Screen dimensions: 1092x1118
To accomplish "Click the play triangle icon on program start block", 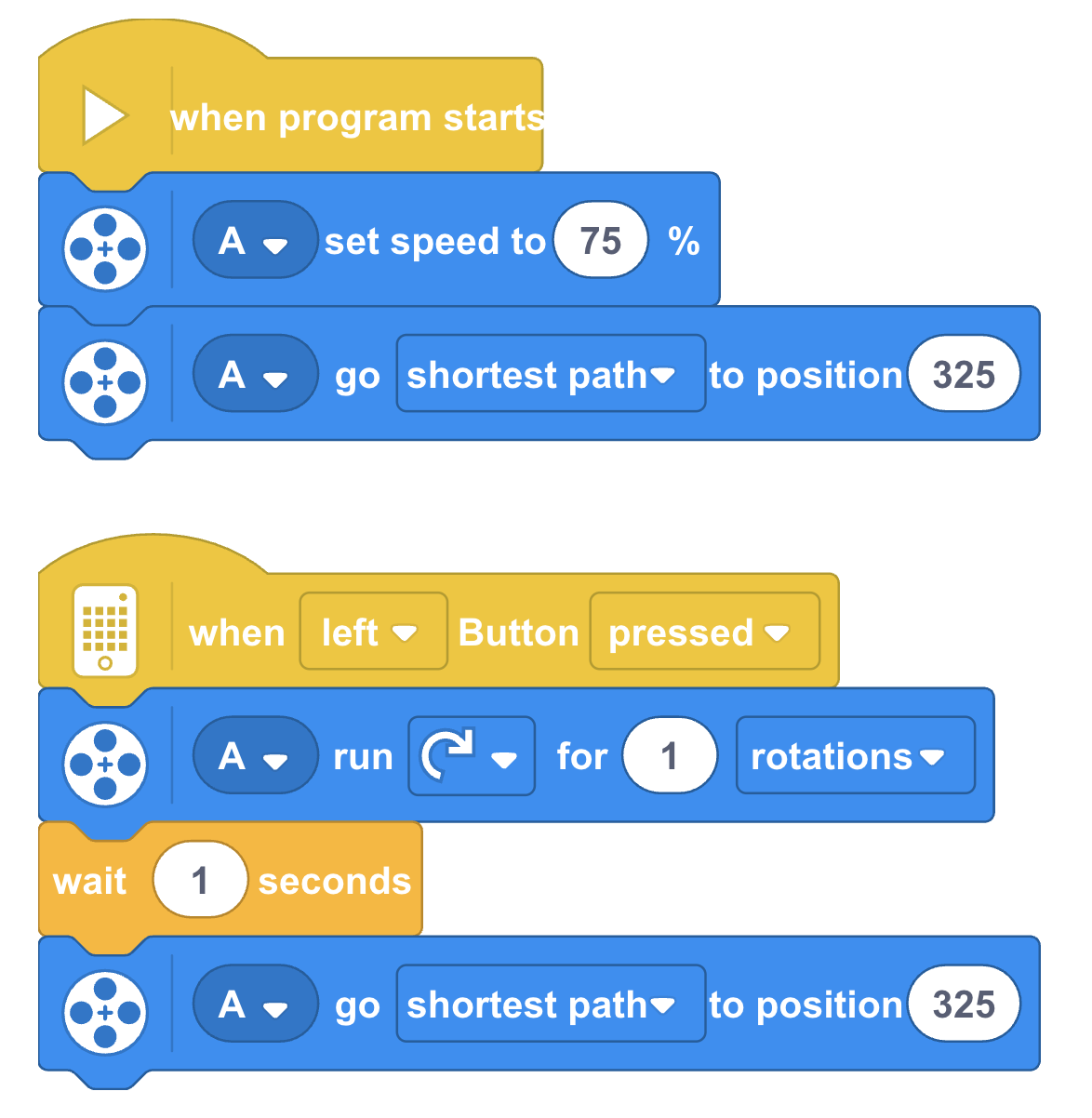I will (104, 115).
